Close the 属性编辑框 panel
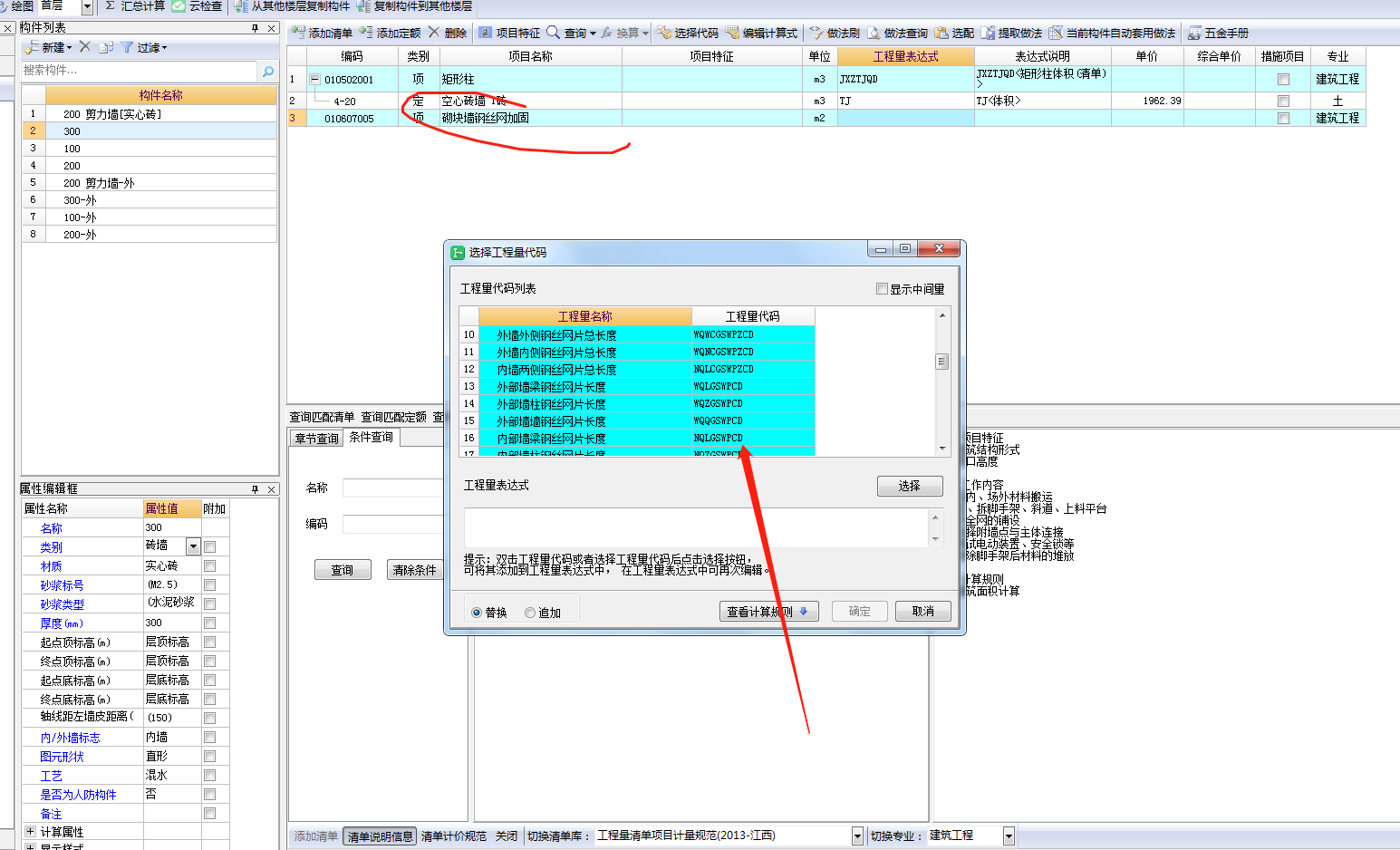 click(x=272, y=489)
